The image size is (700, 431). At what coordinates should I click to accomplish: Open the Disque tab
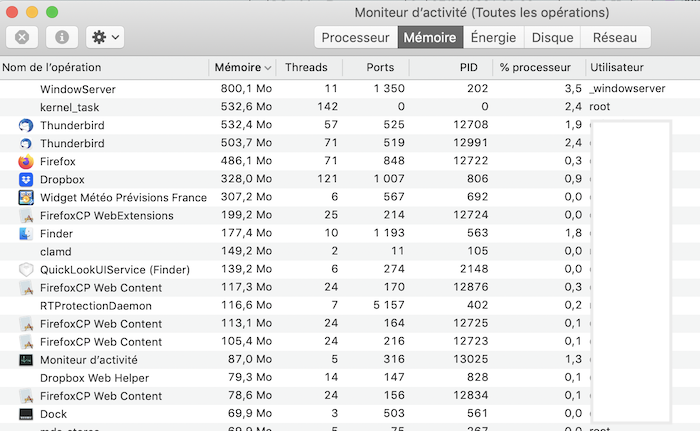tap(552, 37)
